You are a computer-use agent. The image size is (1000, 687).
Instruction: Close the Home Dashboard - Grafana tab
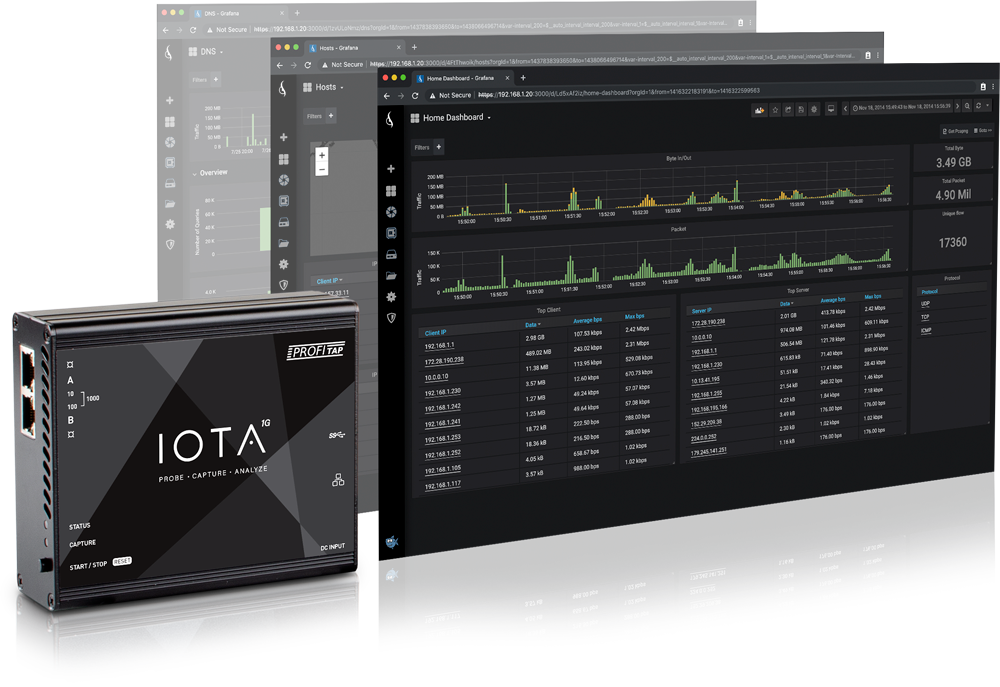tap(508, 78)
